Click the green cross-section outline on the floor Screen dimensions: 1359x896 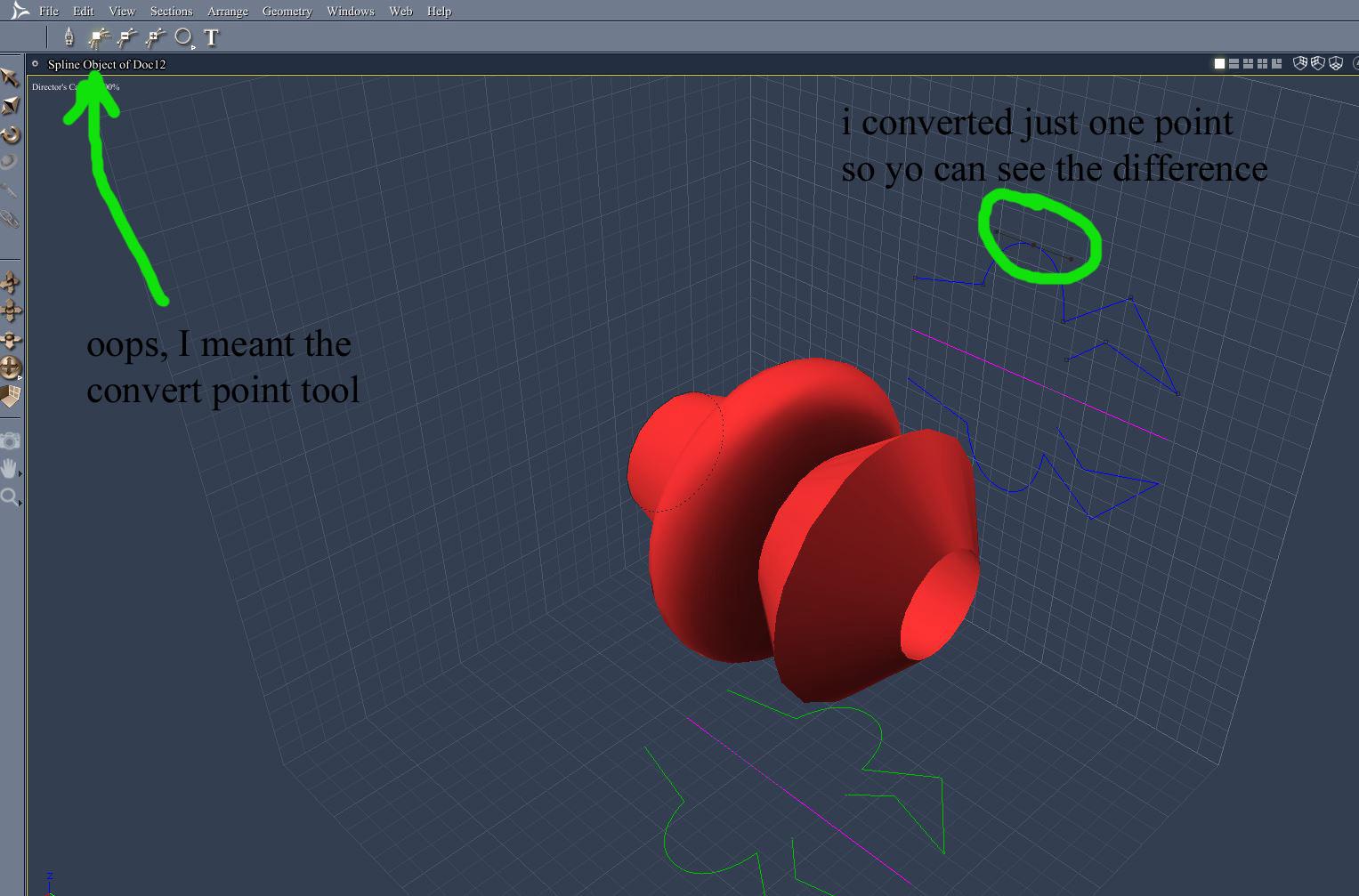point(794,792)
